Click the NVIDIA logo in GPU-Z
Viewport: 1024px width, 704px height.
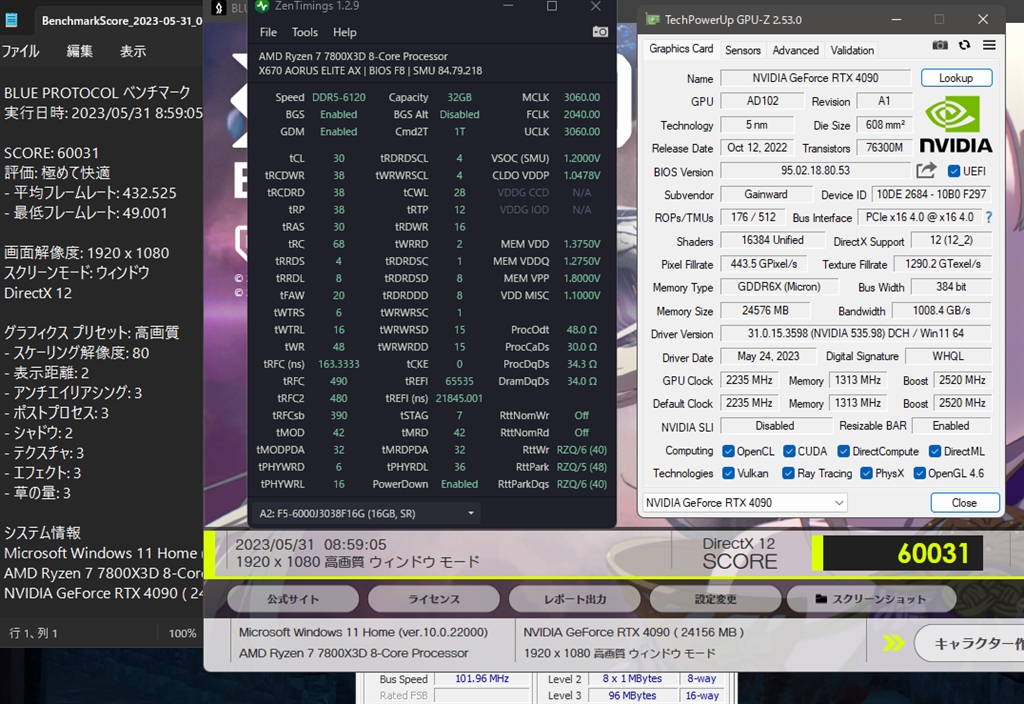[x=956, y=125]
